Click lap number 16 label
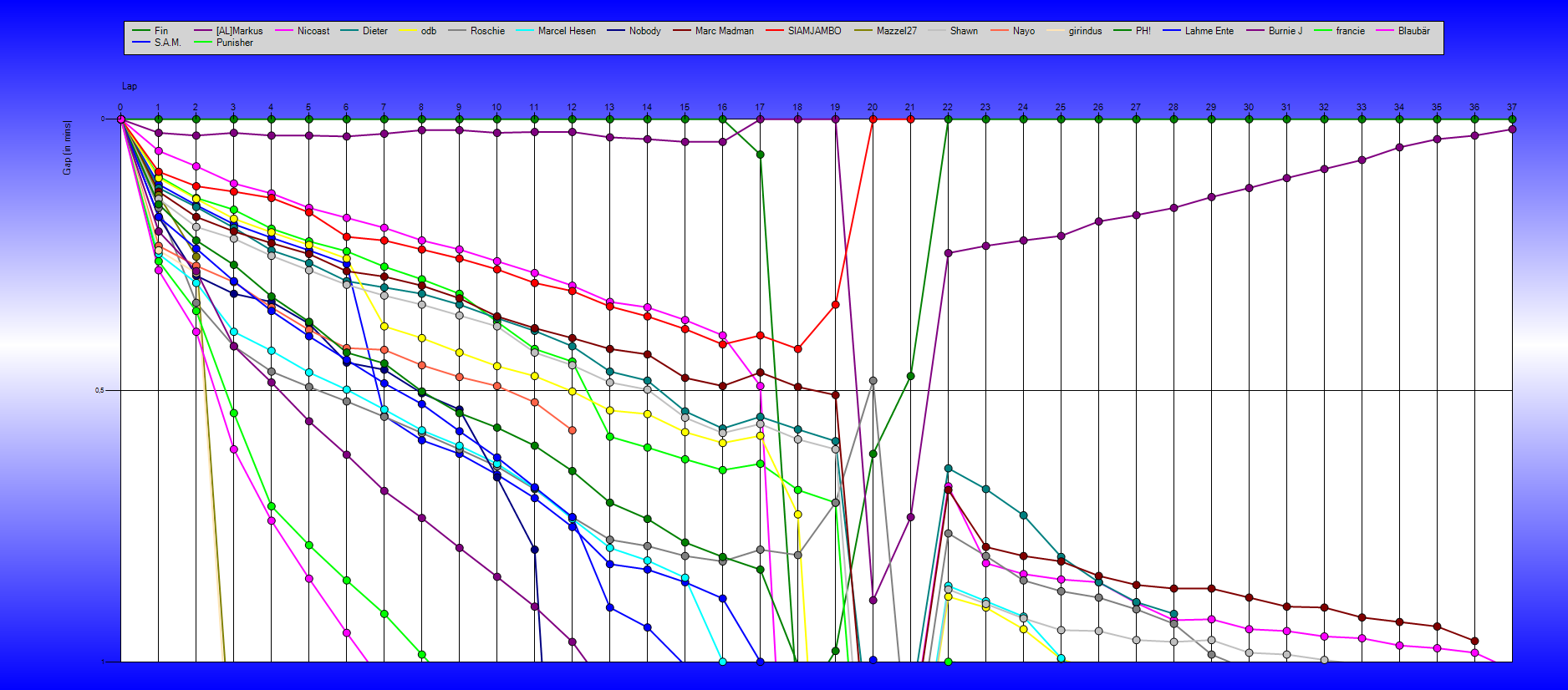This screenshot has height=690, width=1568. pyautogui.click(x=722, y=107)
